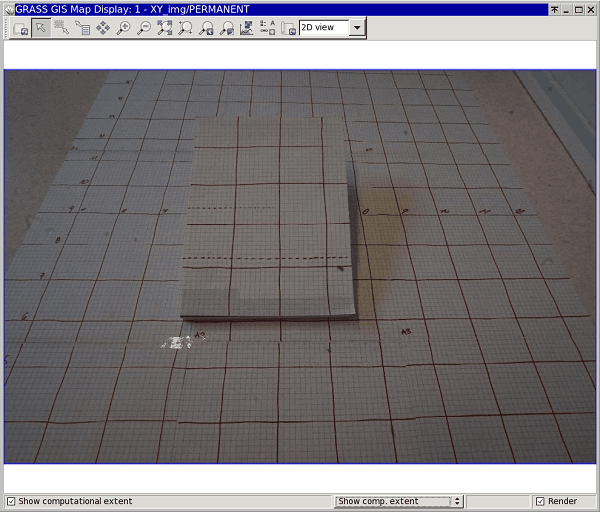Click the icon between Pointer and Pan tools
Screen dimensions: 600x512
[x=61, y=28]
